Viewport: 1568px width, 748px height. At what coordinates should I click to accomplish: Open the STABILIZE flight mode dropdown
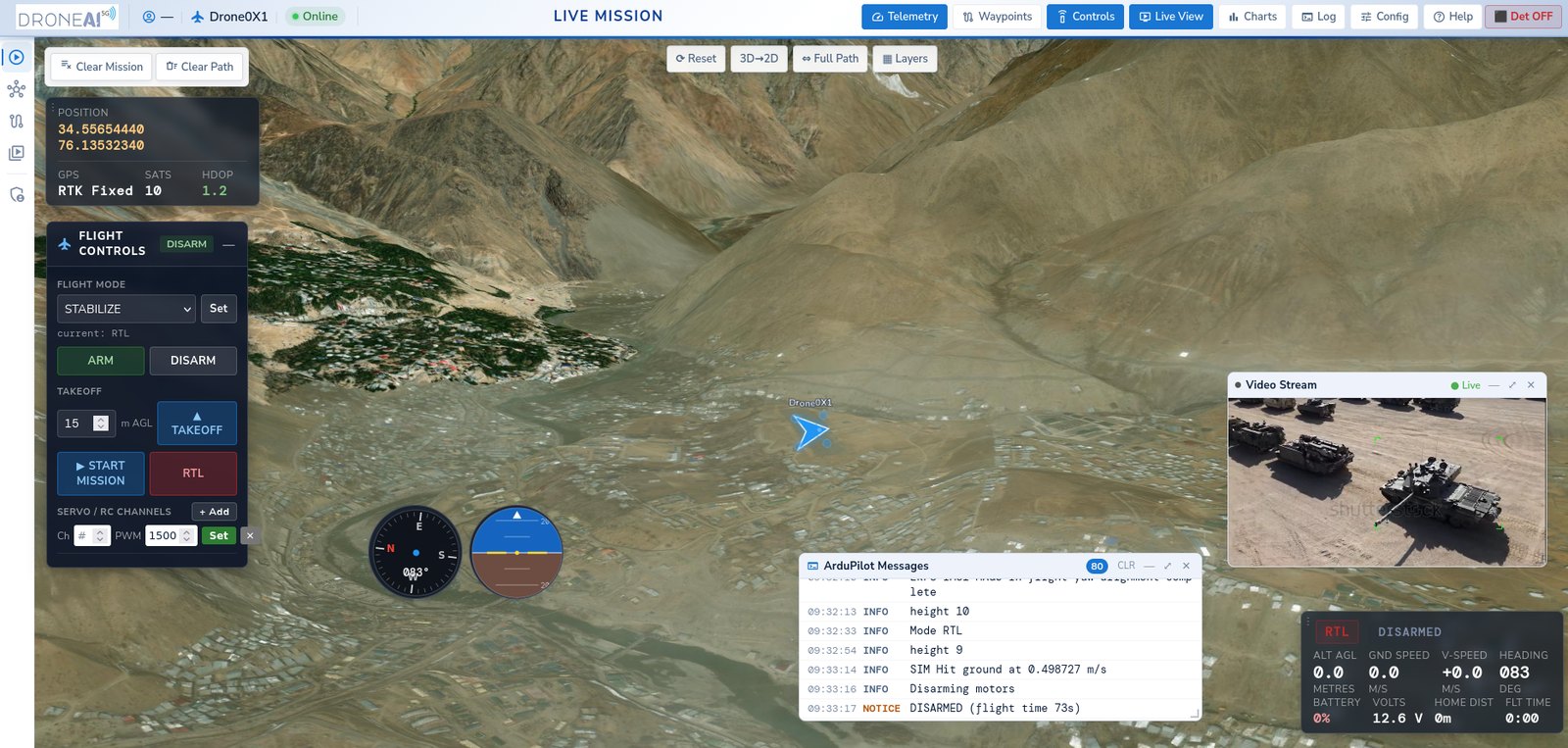tap(126, 309)
